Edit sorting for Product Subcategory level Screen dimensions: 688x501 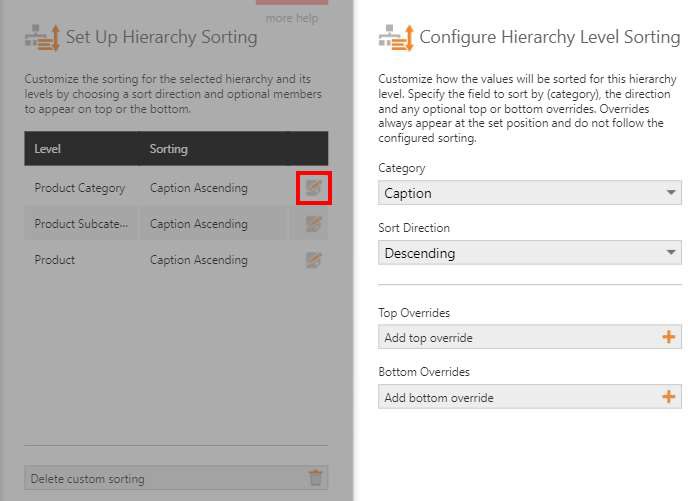tap(314, 224)
